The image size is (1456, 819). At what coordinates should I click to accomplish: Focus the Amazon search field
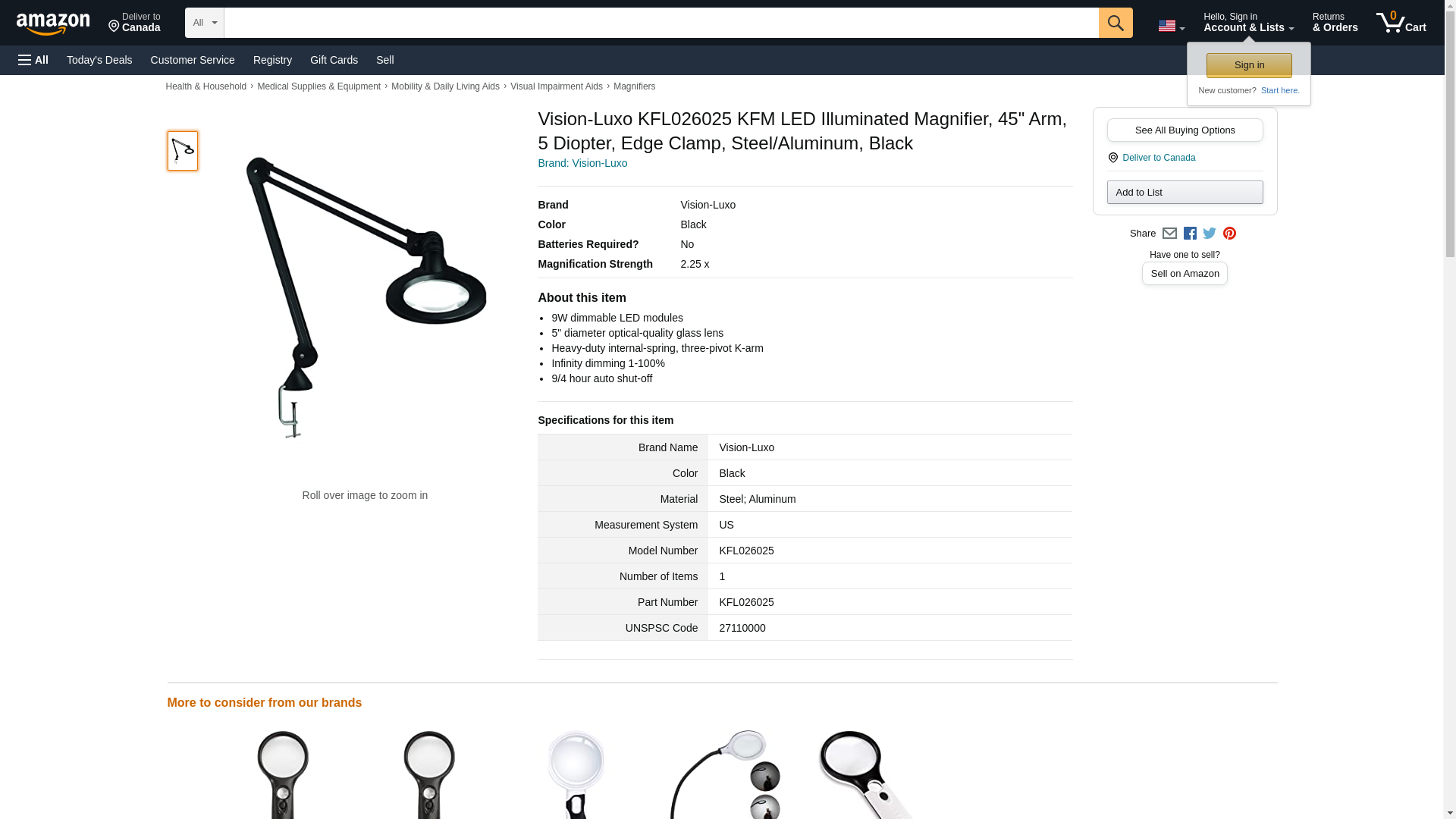(x=661, y=23)
